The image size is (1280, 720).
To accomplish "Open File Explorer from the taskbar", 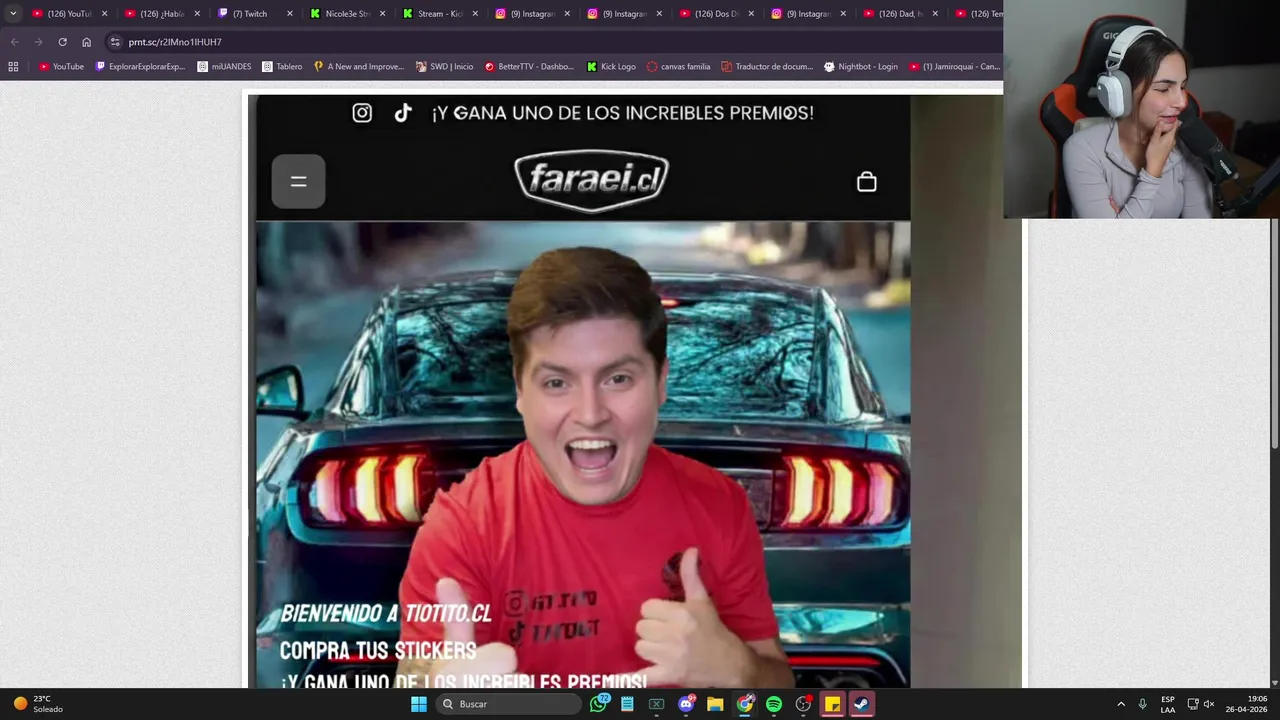I will tap(715, 704).
